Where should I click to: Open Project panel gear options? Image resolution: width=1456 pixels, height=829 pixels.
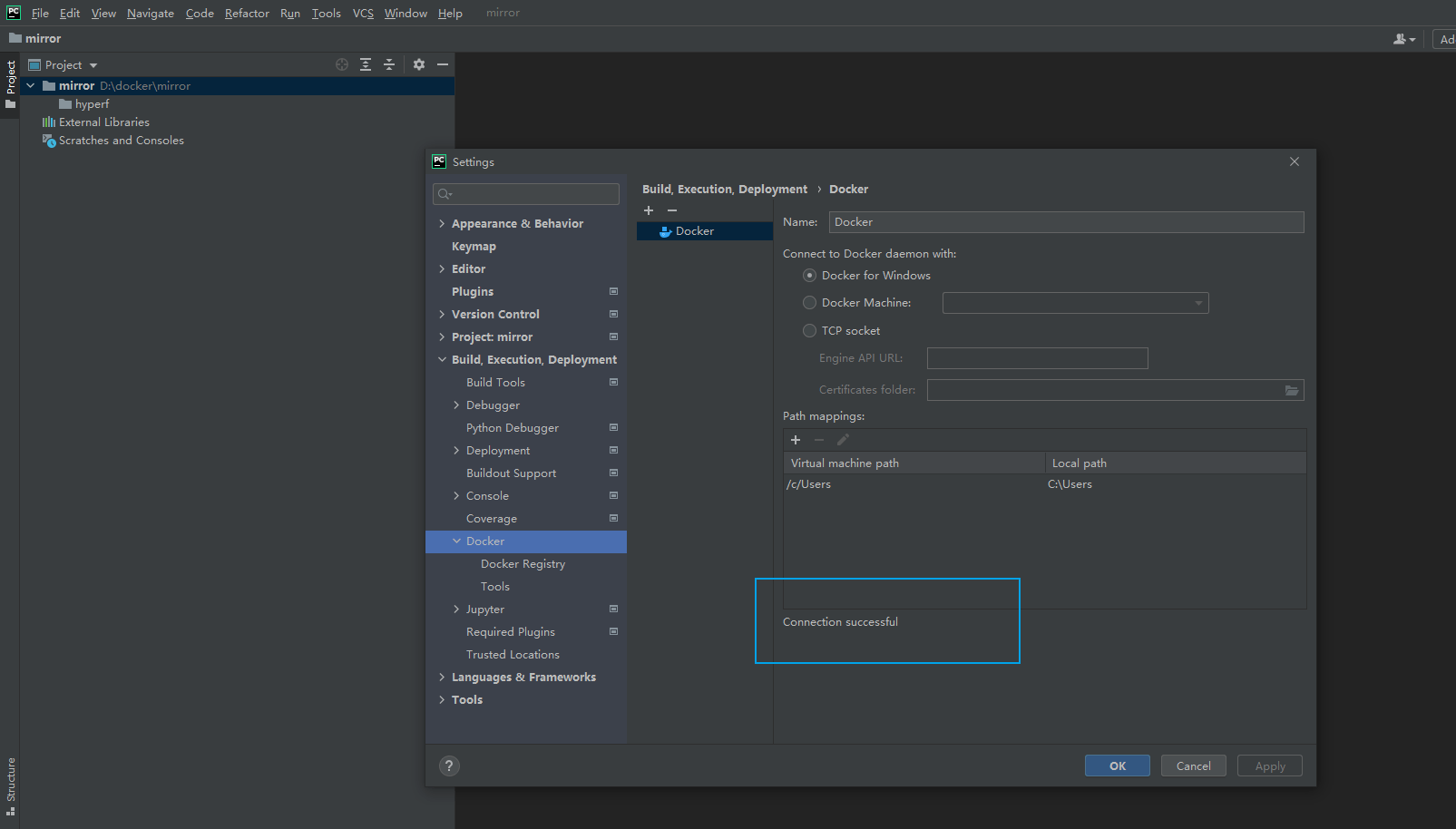point(419,64)
